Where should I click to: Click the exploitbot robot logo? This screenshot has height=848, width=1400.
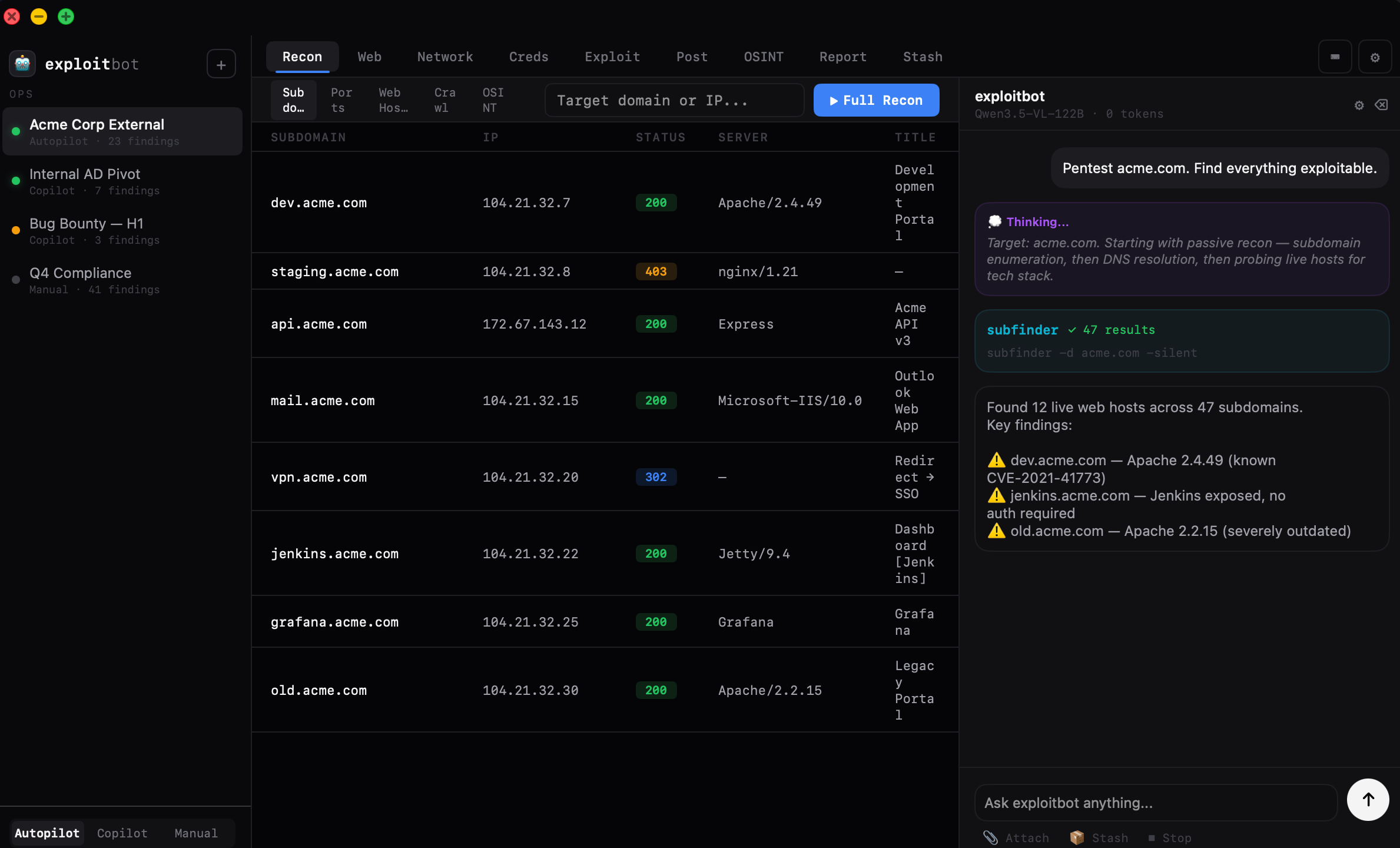(22, 64)
